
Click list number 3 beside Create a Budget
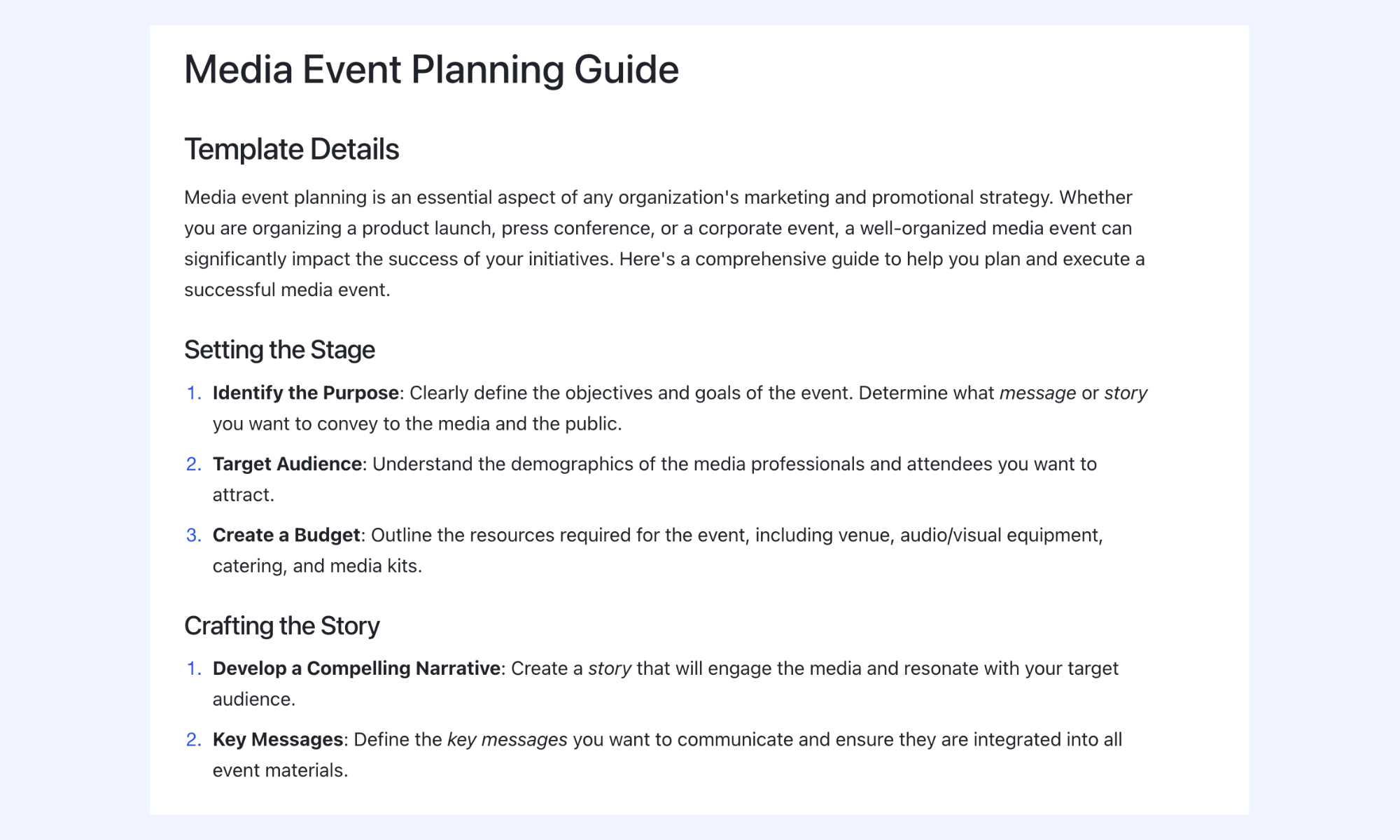click(x=193, y=535)
